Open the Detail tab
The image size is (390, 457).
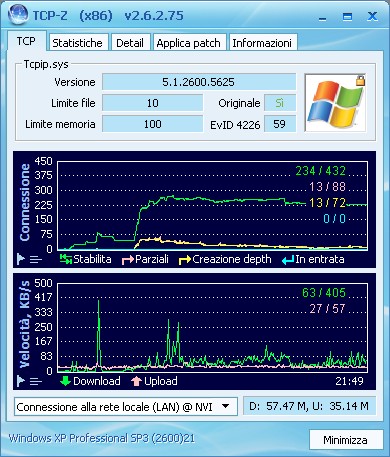click(130, 42)
